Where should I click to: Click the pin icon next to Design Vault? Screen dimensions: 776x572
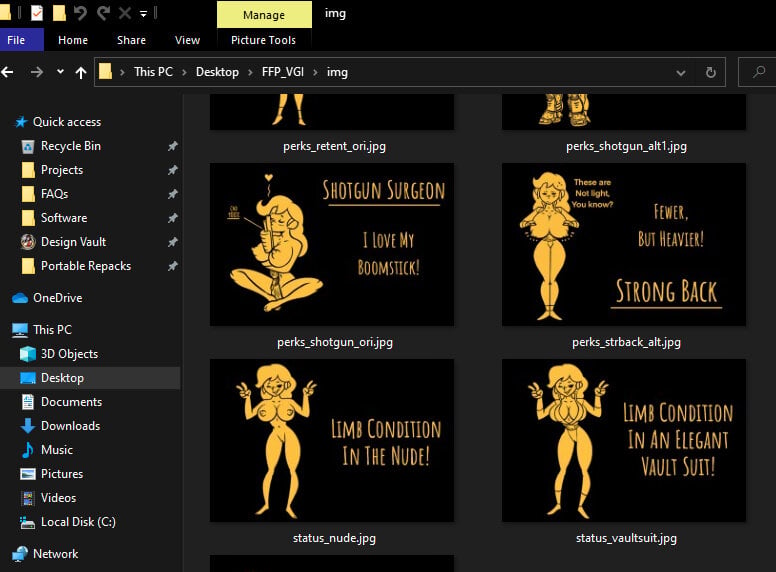172,241
